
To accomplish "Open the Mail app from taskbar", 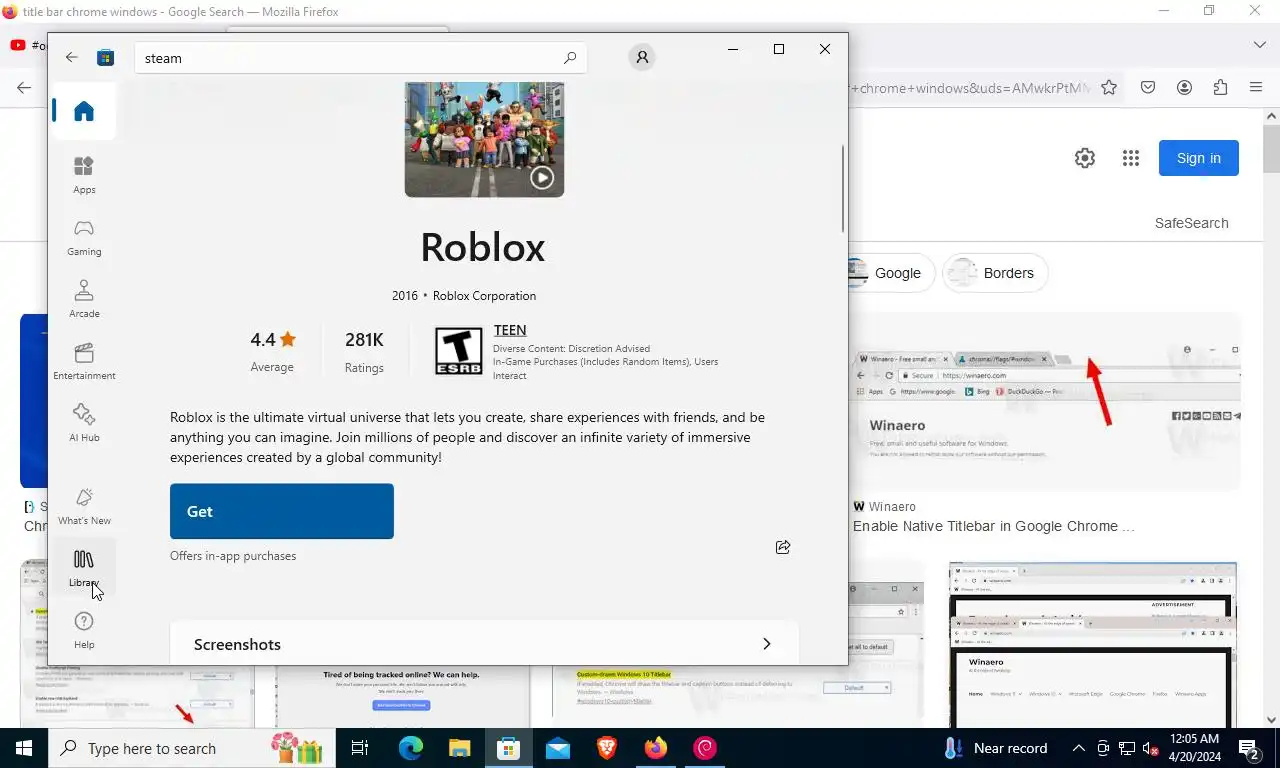I will click(558, 748).
